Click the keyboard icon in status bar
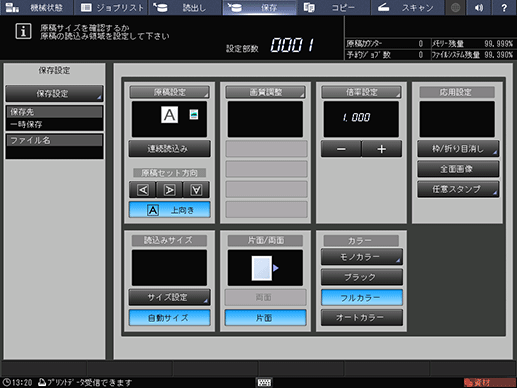 click(264, 382)
